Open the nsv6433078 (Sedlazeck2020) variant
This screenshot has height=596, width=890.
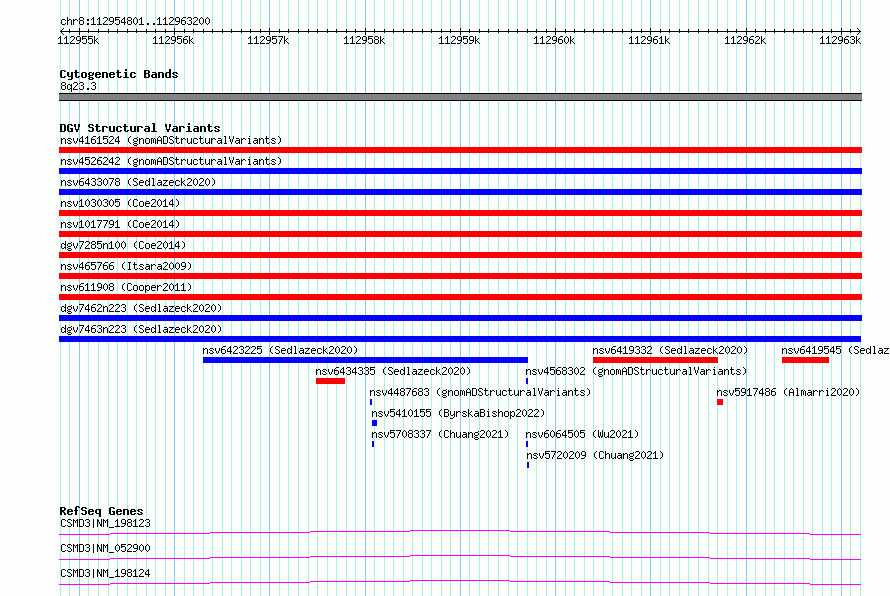(x=138, y=182)
